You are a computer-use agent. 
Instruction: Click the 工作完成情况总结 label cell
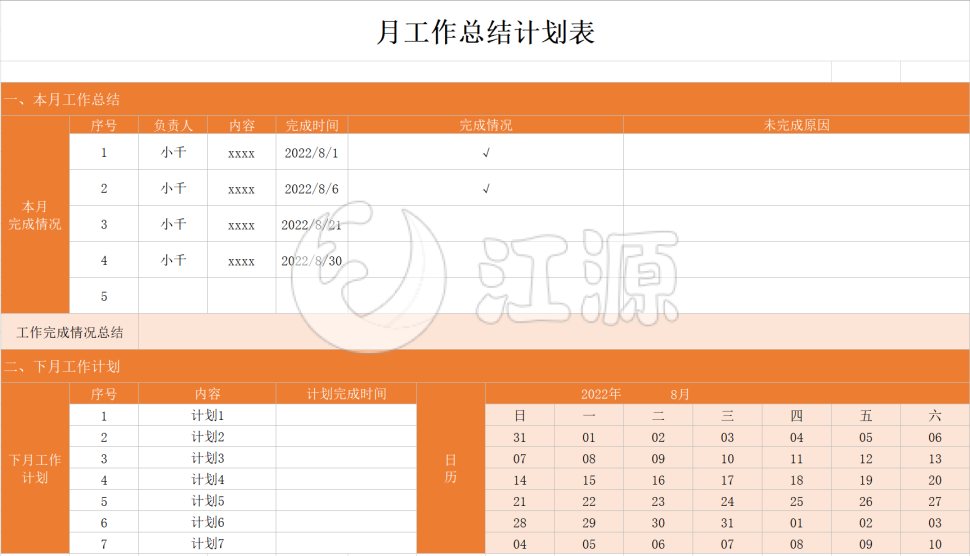pyautogui.click(x=70, y=332)
